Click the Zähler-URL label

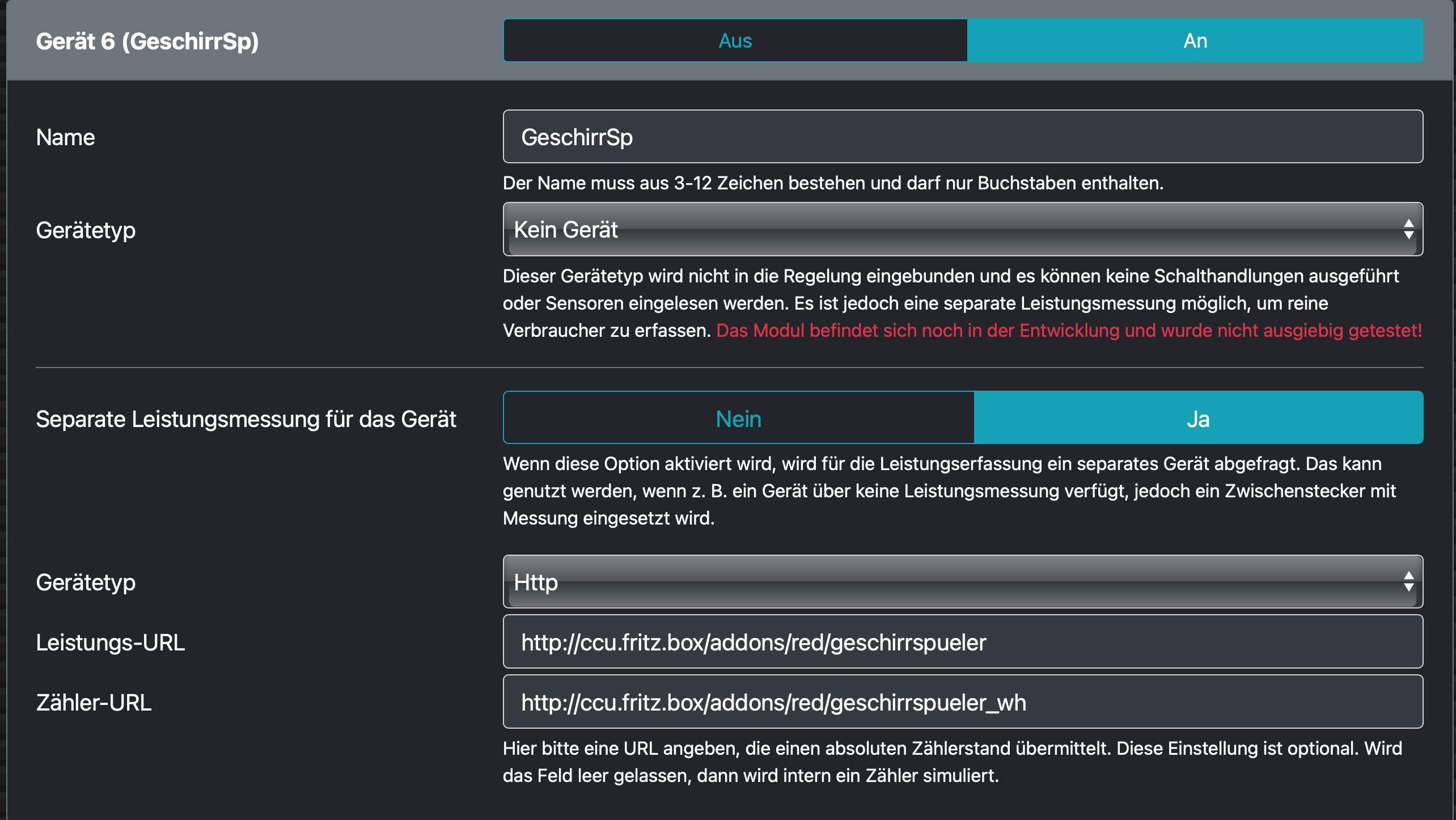tap(94, 703)
